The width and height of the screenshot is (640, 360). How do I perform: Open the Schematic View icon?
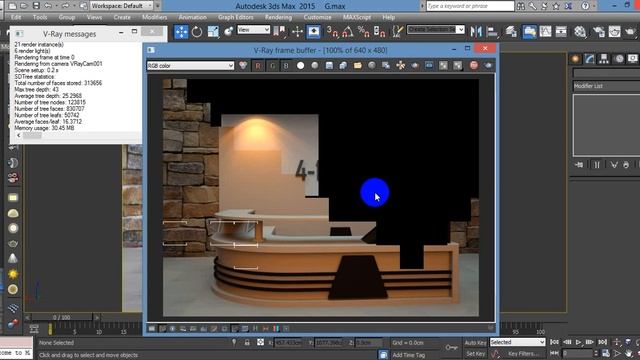[561, 31]
